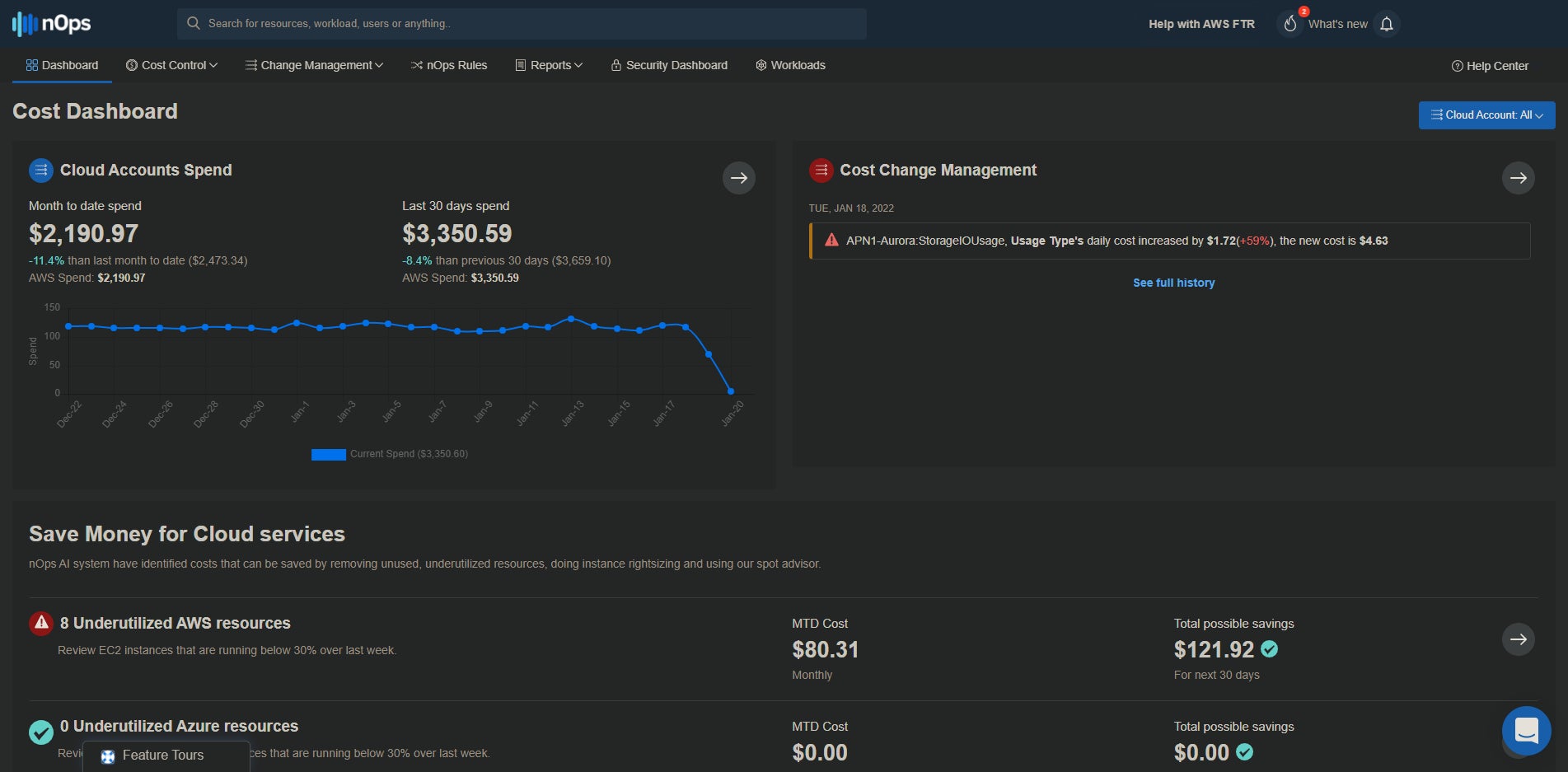Open nOps Rules page
The width and height of the screenshot is (1568, 772).
point(449,65)
